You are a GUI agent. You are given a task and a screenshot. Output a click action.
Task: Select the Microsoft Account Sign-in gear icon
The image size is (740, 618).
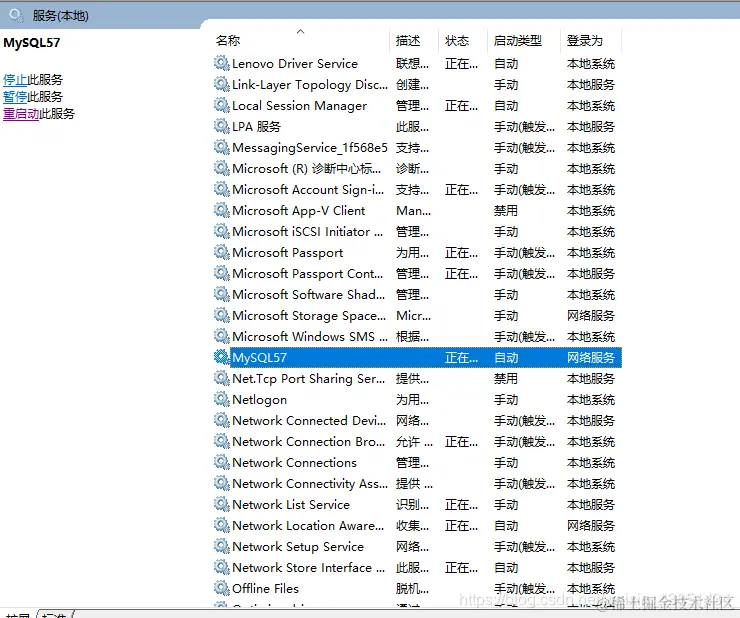221,189
